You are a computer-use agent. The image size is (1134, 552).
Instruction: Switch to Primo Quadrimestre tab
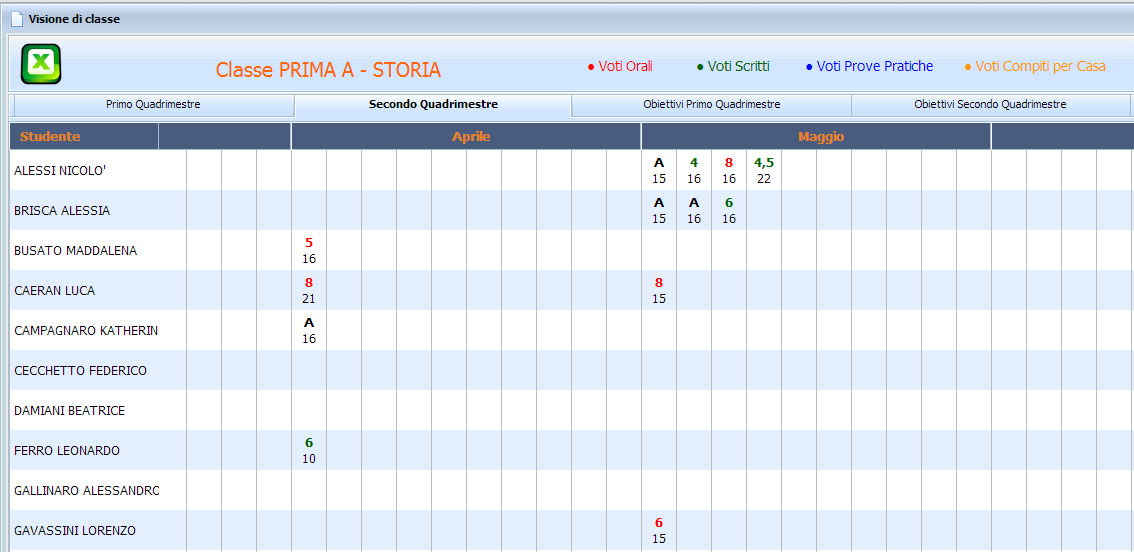pyautogui.click(x=153, y=104)
